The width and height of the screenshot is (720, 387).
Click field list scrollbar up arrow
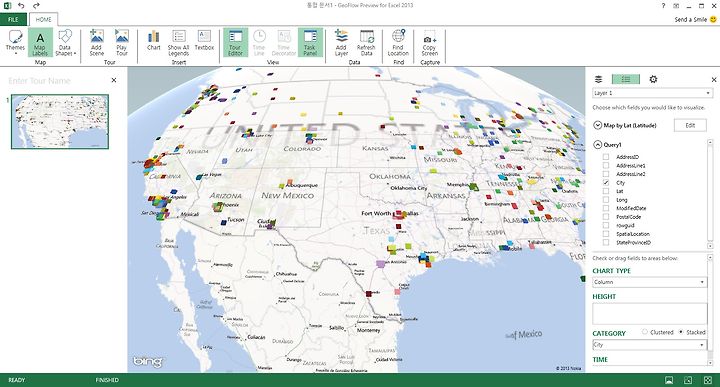point(710,142)
